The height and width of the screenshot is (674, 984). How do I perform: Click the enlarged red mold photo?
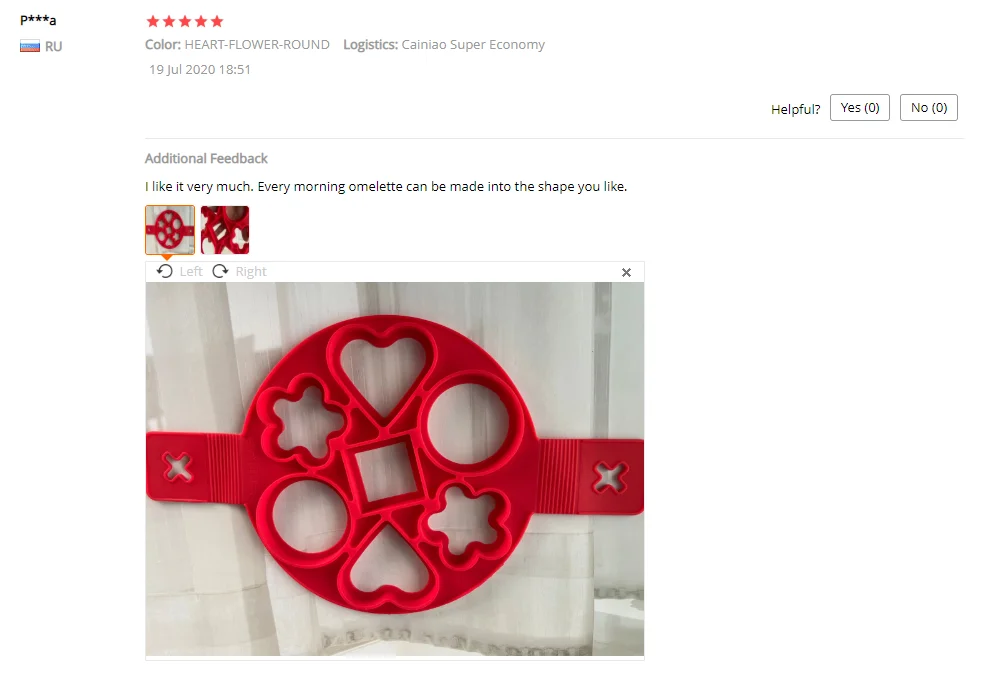[395, 469]
